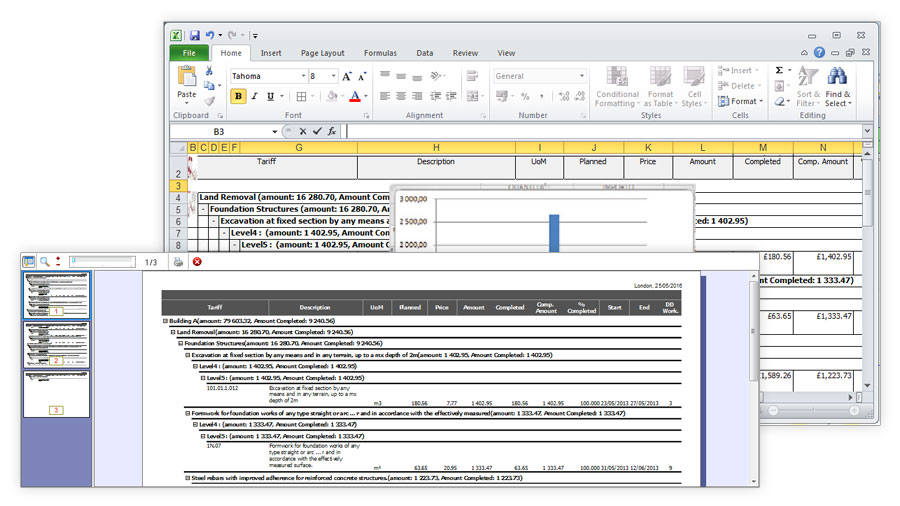900x506 pixels.
Task: Click the Copy icon in Clipboard group
Action: coord(210,85)
